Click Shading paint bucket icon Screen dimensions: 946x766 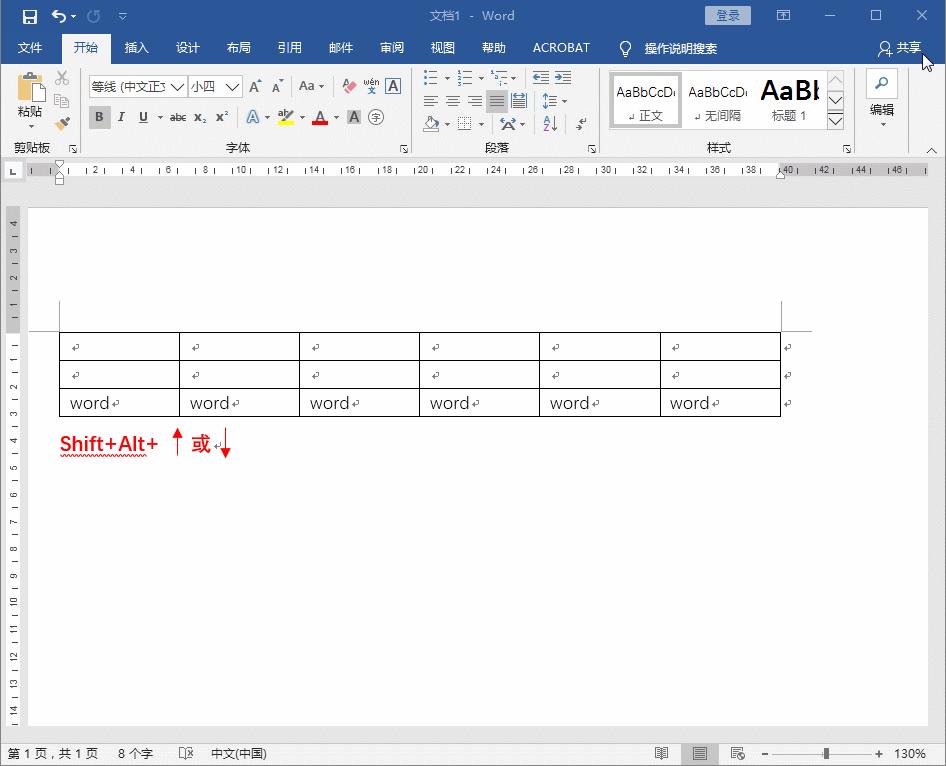431,124
